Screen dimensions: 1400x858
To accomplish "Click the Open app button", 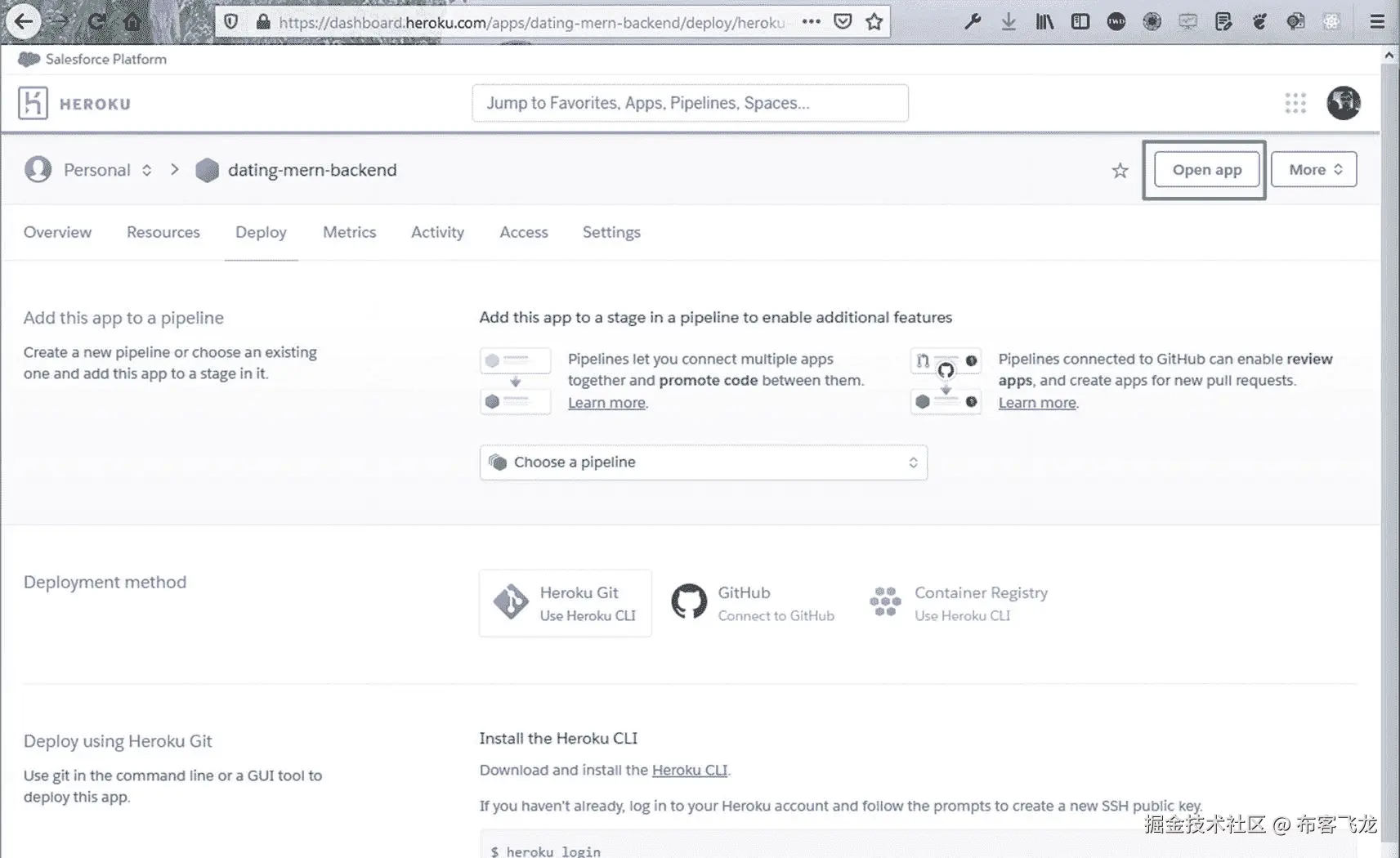I will click(1206, 169).
